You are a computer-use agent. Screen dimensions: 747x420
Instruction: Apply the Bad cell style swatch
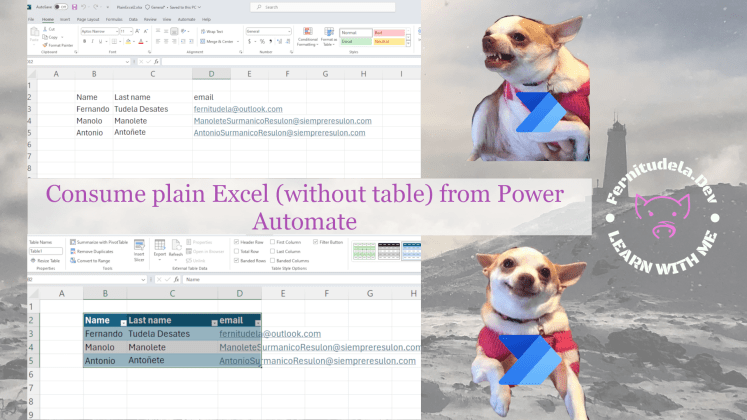pos(389,32)
